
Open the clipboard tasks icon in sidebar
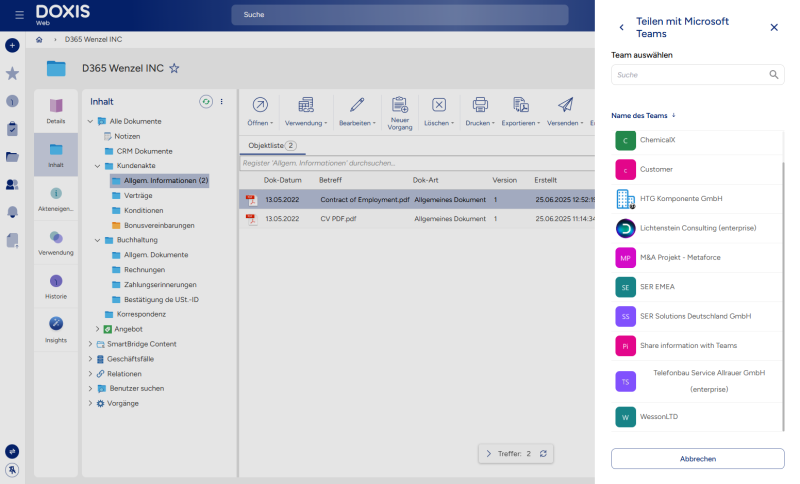(12, 129)
